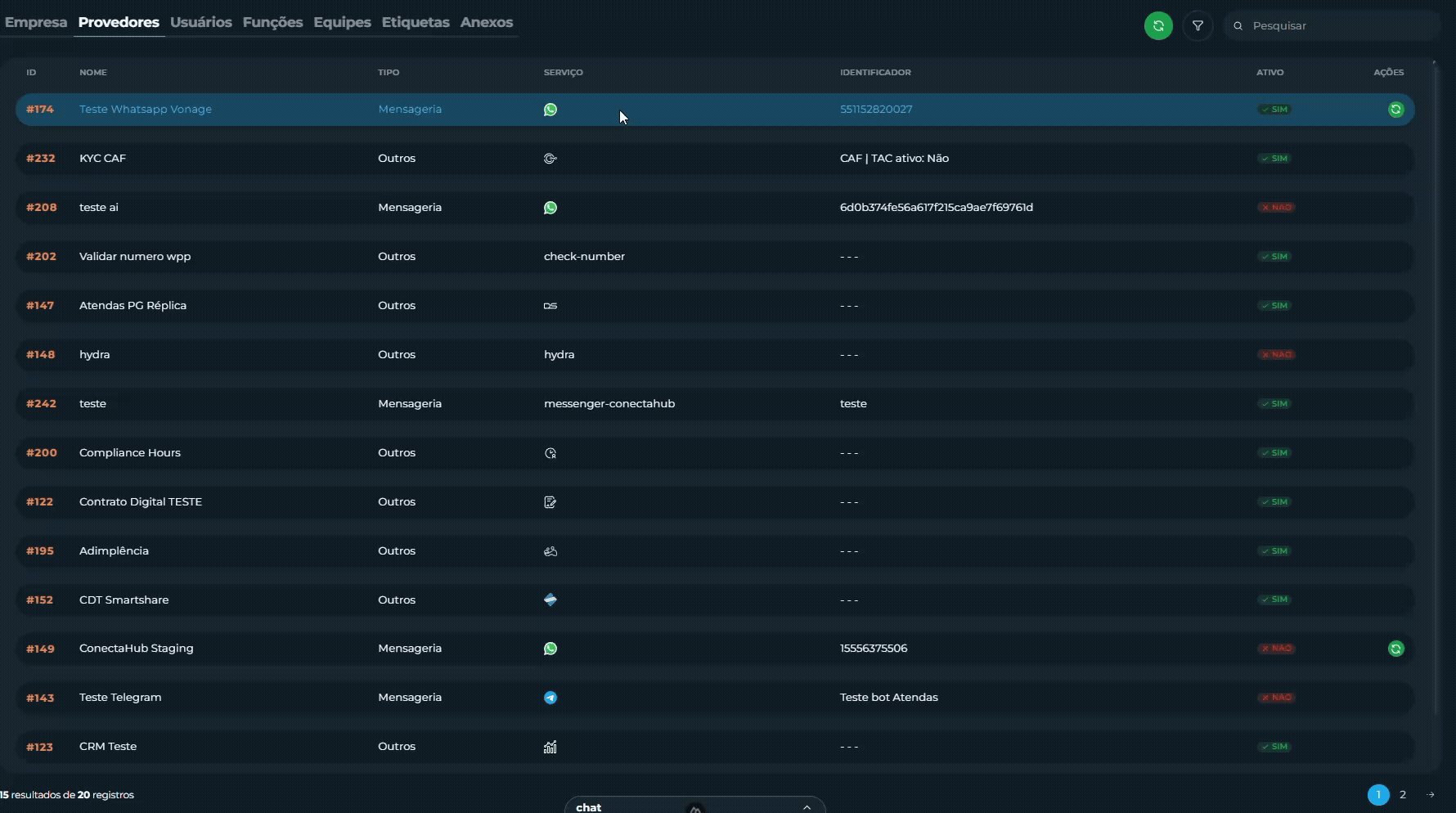Sort by SERVIÇO column header
The width and height of the screenshot is (1456, 813).
coord(564,73)
